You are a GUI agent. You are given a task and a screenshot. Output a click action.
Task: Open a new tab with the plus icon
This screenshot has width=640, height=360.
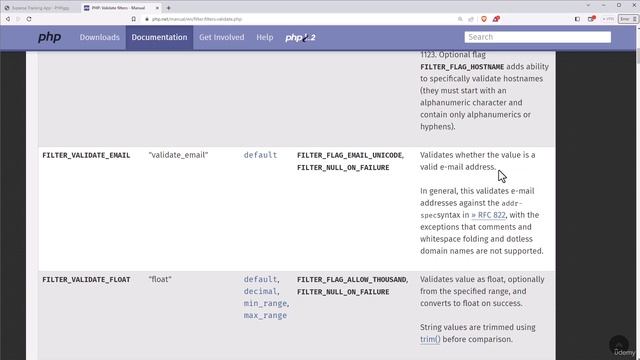(169, 8)
